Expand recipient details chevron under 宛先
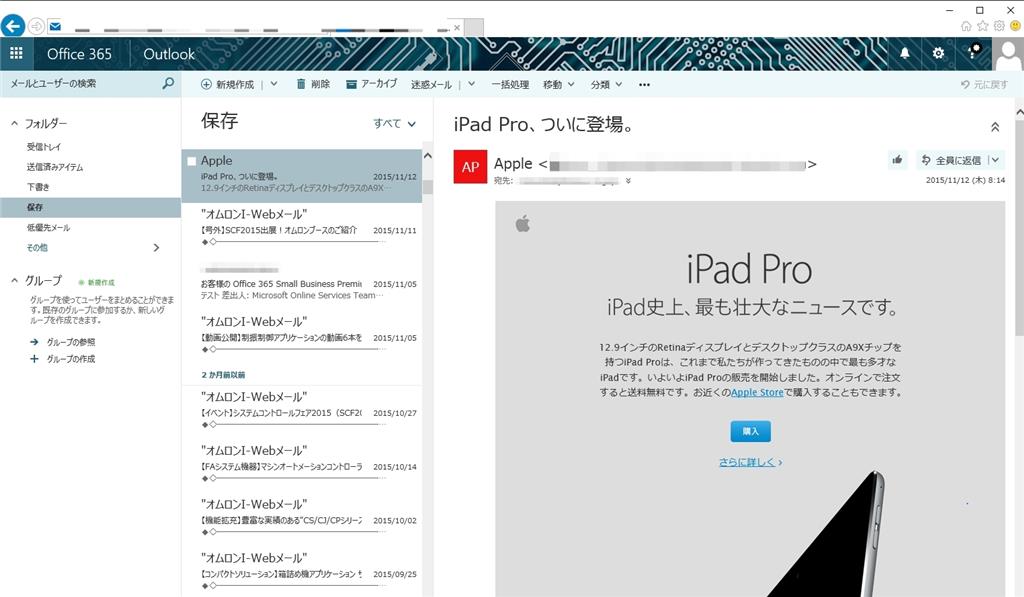The image size is (1024, 597). pyautogui.click(x=628, y=181)
